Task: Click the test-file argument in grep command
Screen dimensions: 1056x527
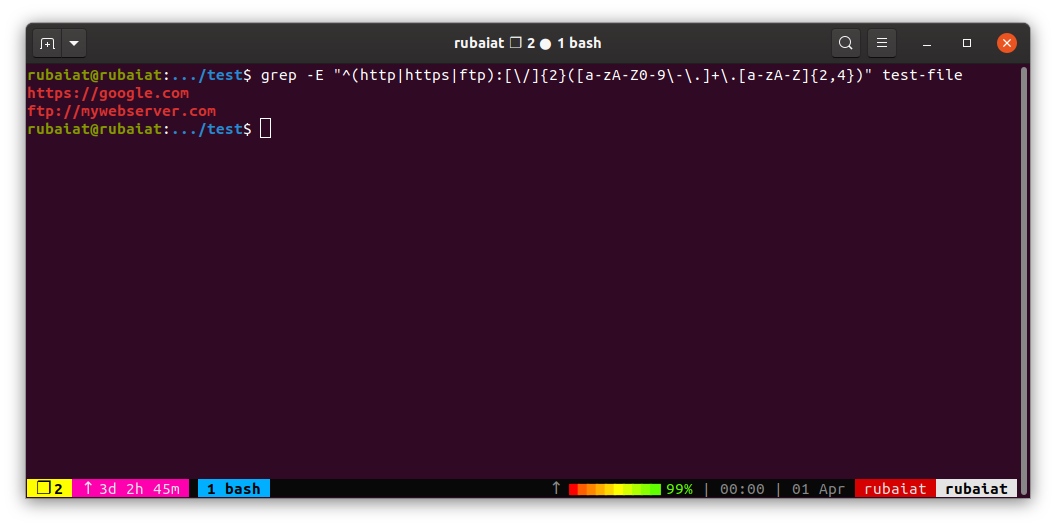Action: 922,75
